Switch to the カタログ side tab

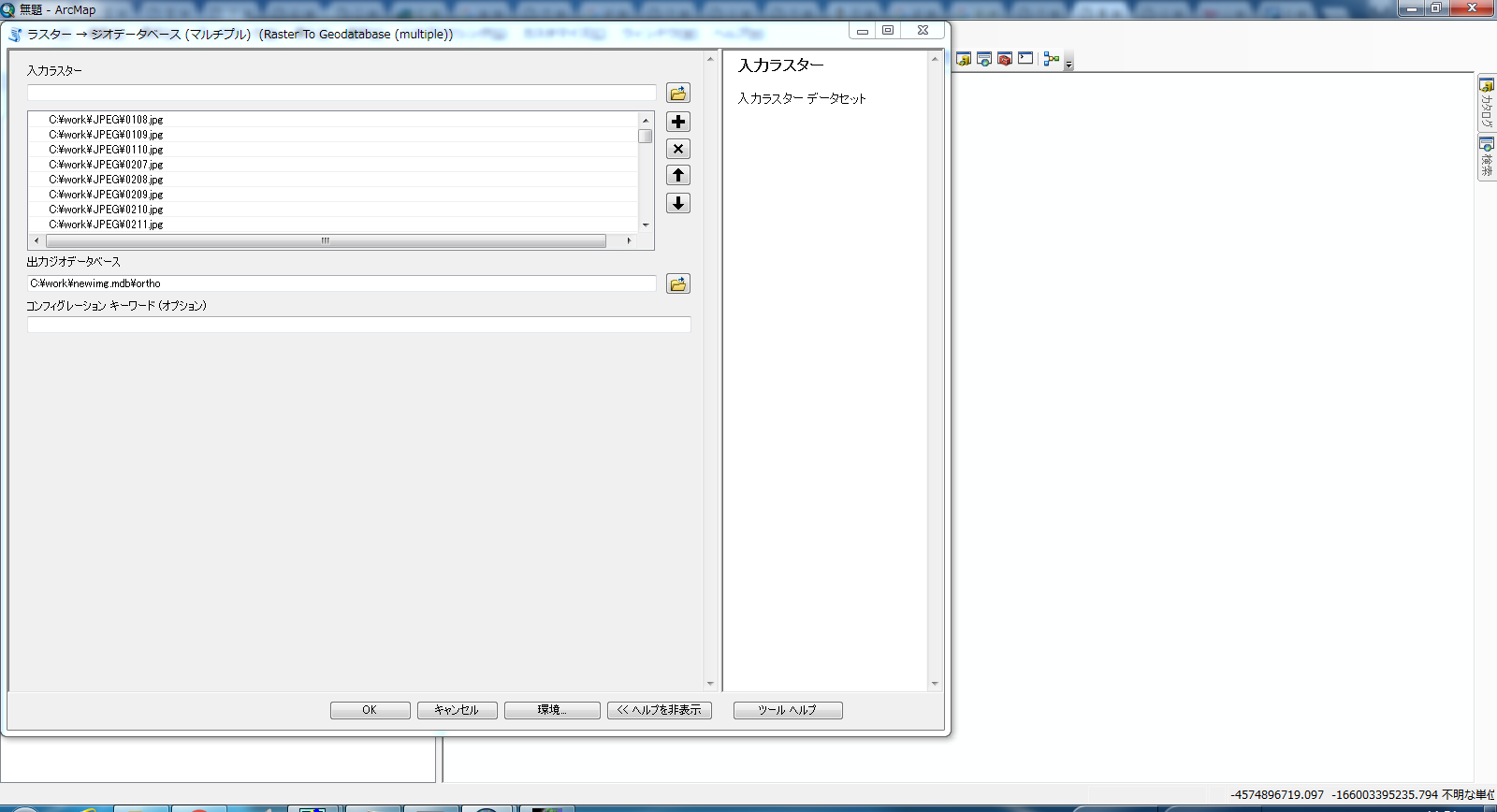point(1486,104)
